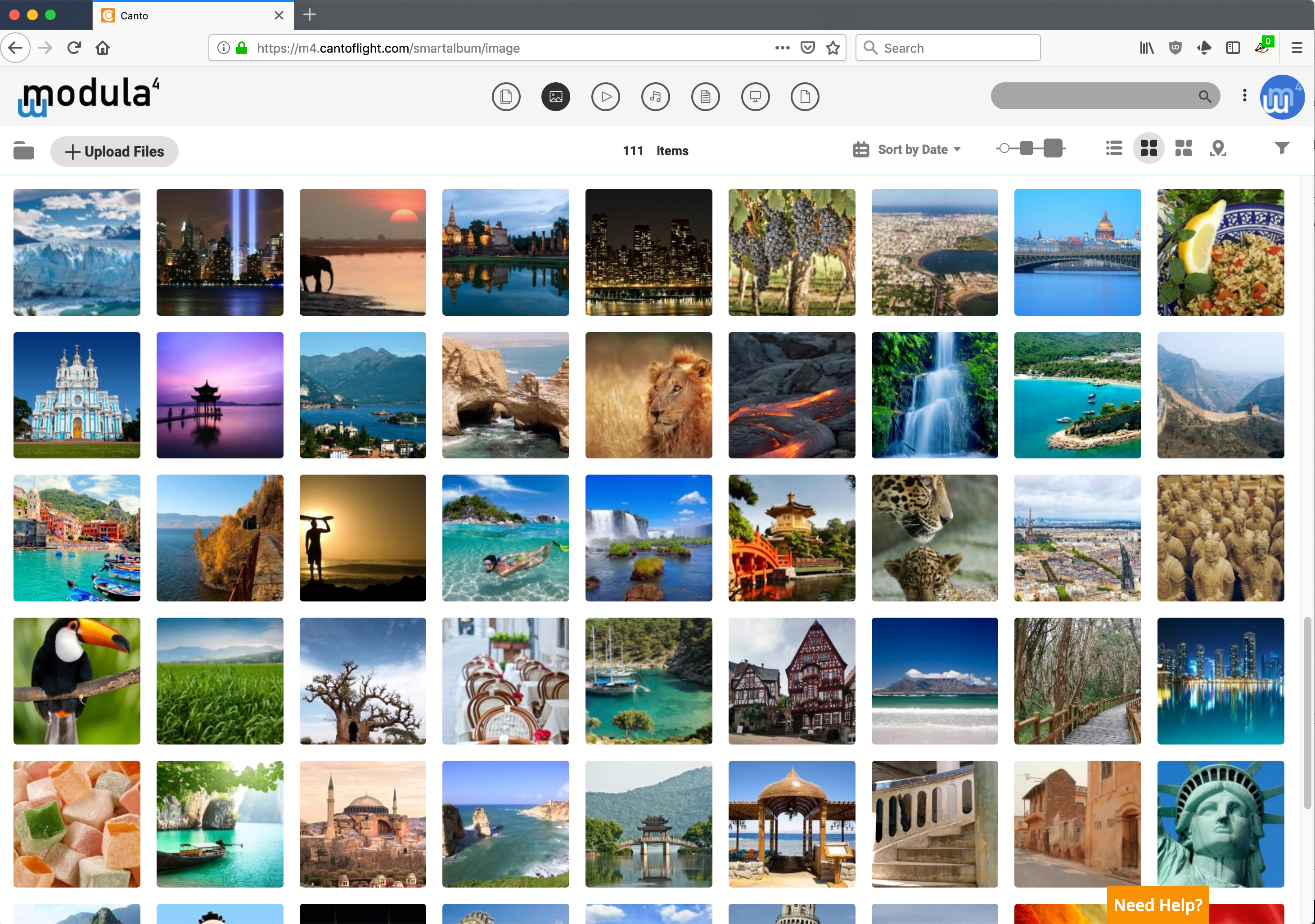Open the surfer silhouette thumbnail
This screenshot has width=1315, height=924.
click(x=363, y=538)
